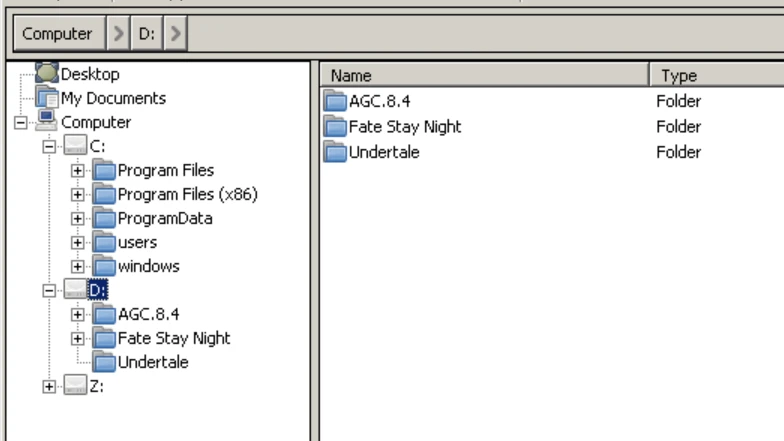Open AGC.8.4 folder icon in file list
784x441 pixels.
point(335,101)
